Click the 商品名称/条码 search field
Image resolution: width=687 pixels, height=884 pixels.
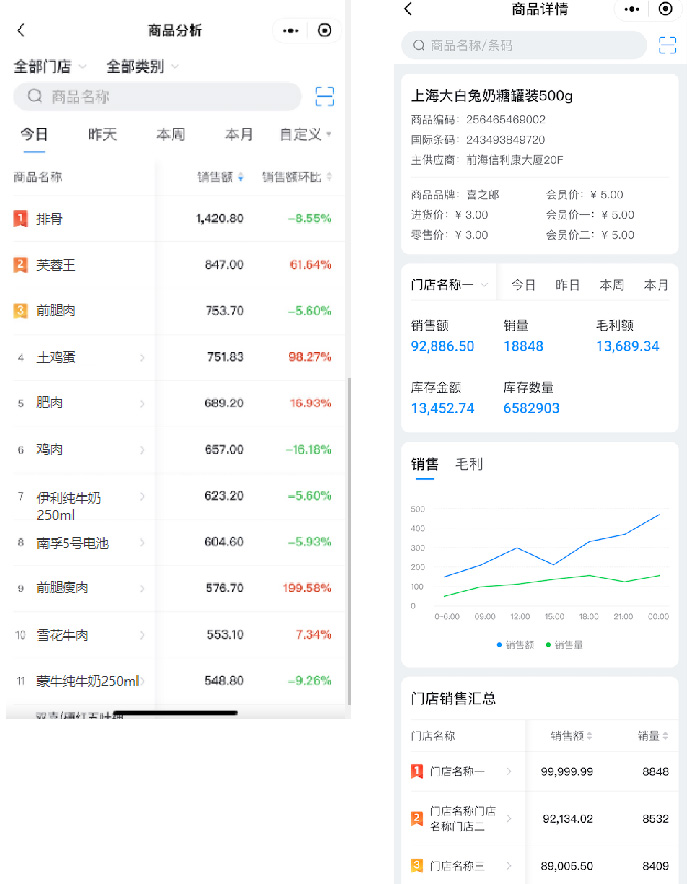[524, 46]
